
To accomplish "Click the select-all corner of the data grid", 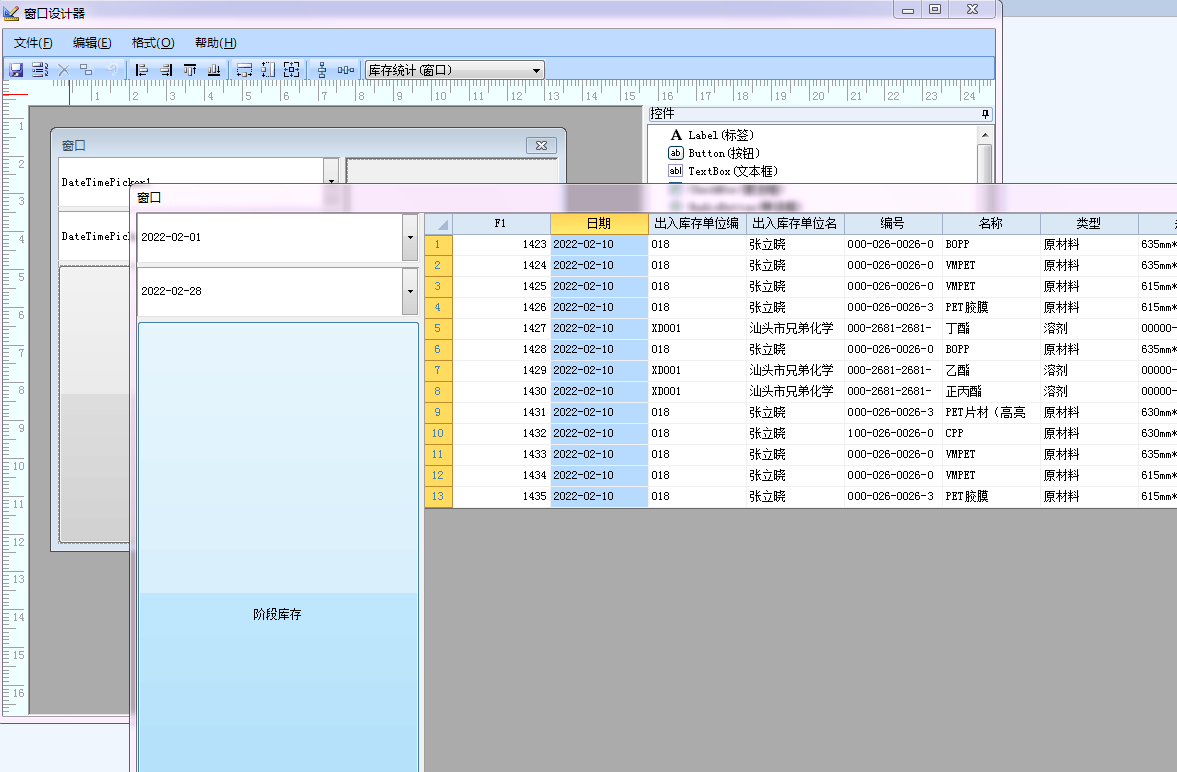I will (439, 224).
